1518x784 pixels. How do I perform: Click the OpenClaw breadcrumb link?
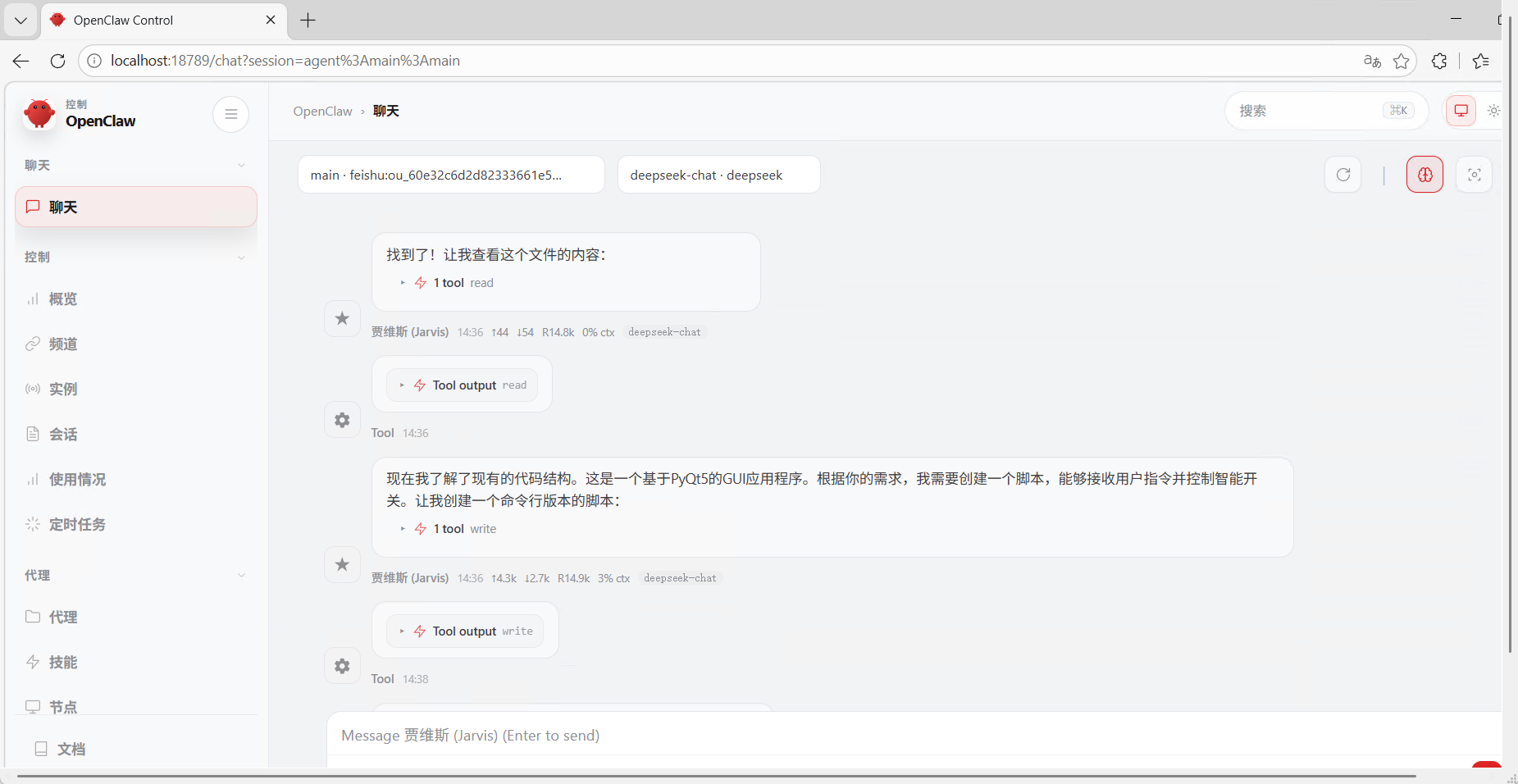322,112
